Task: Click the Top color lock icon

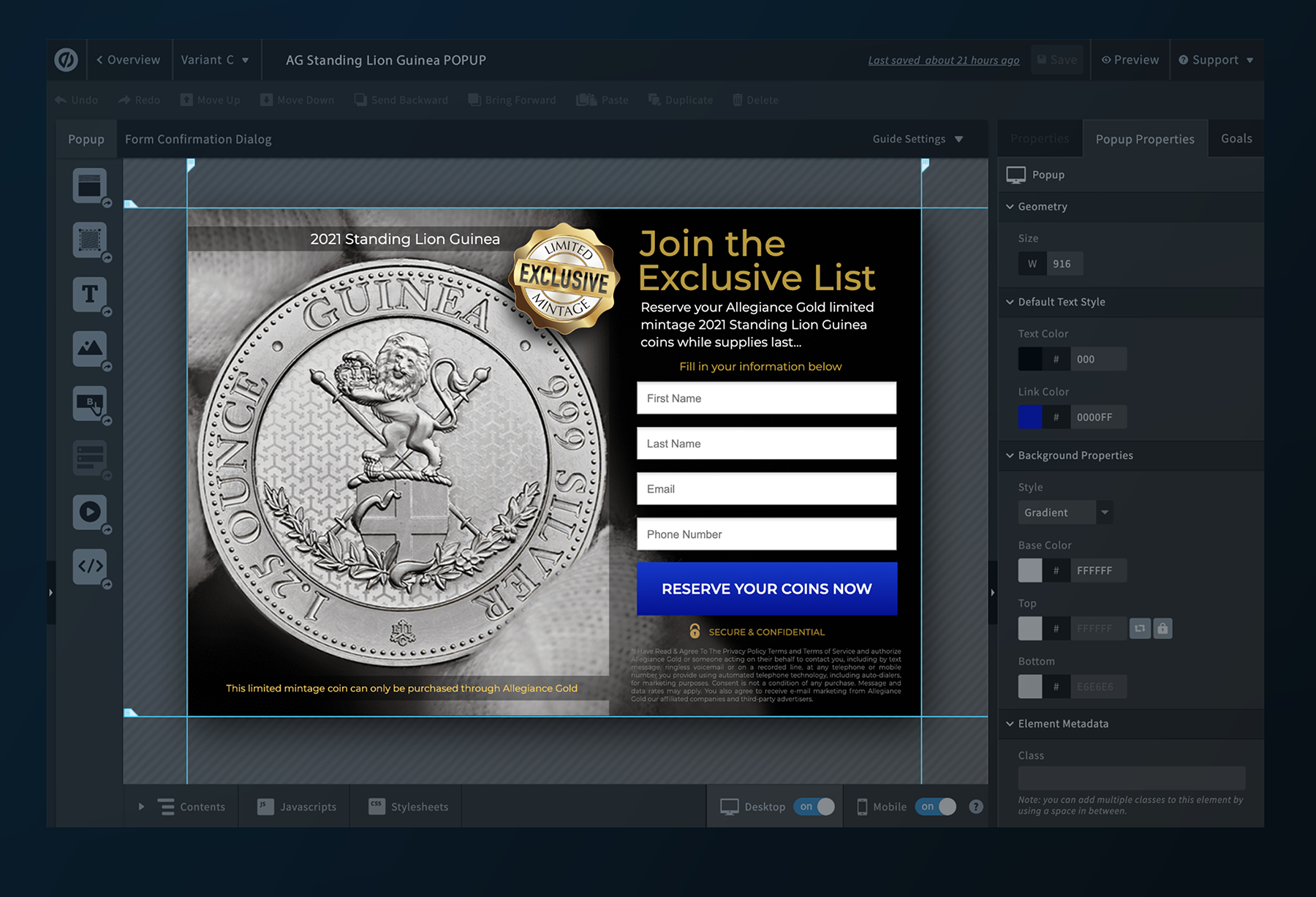Action: (1162, 628)
